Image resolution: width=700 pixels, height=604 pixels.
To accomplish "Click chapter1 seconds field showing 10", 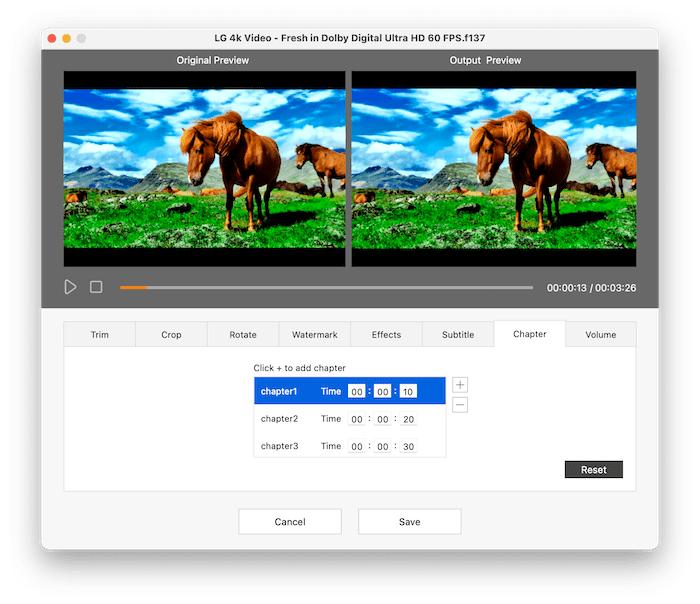I will (x=408, y=392).
